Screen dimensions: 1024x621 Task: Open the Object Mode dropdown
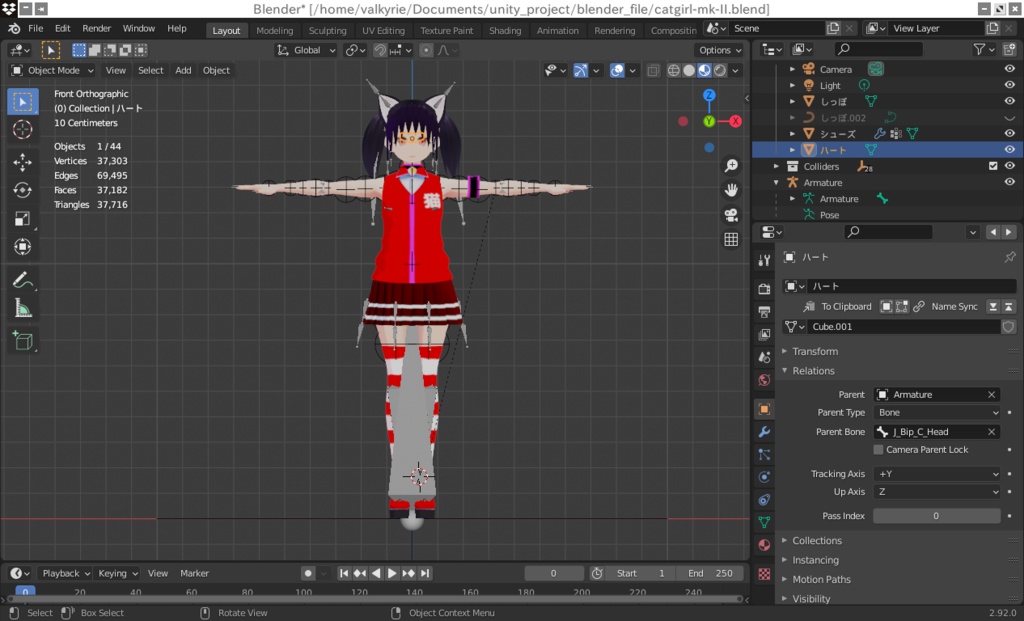click(x=52, y=70)
